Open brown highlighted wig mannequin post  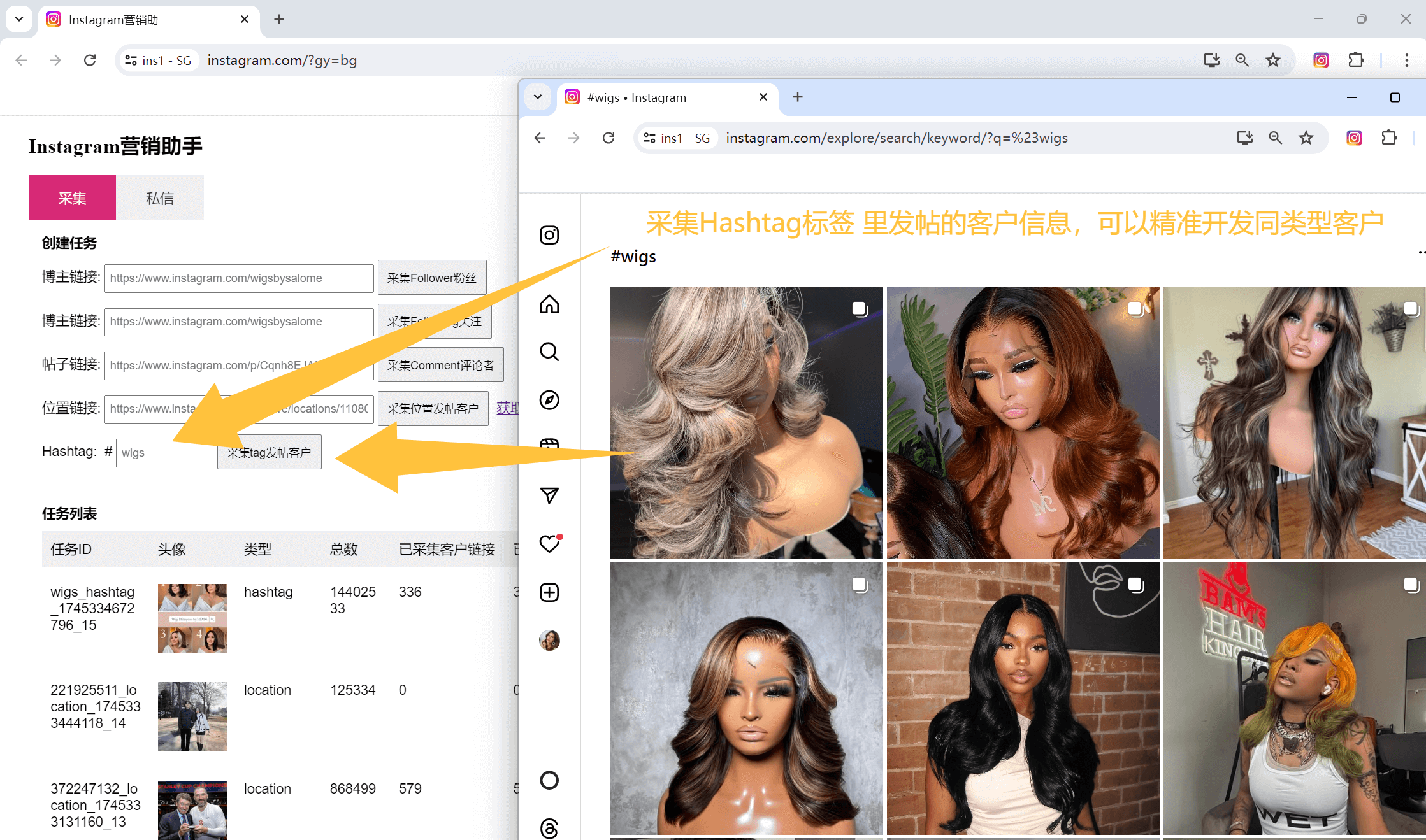(746, 699)
